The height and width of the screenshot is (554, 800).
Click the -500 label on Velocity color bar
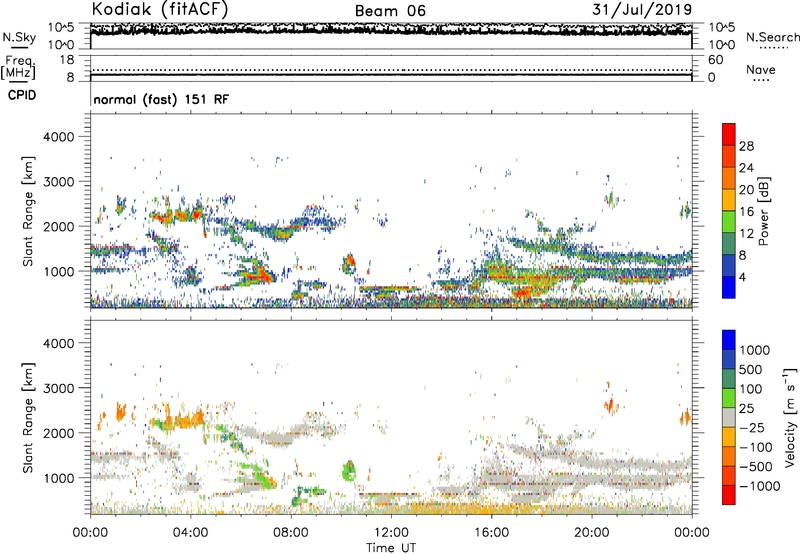tap(756, 466)
